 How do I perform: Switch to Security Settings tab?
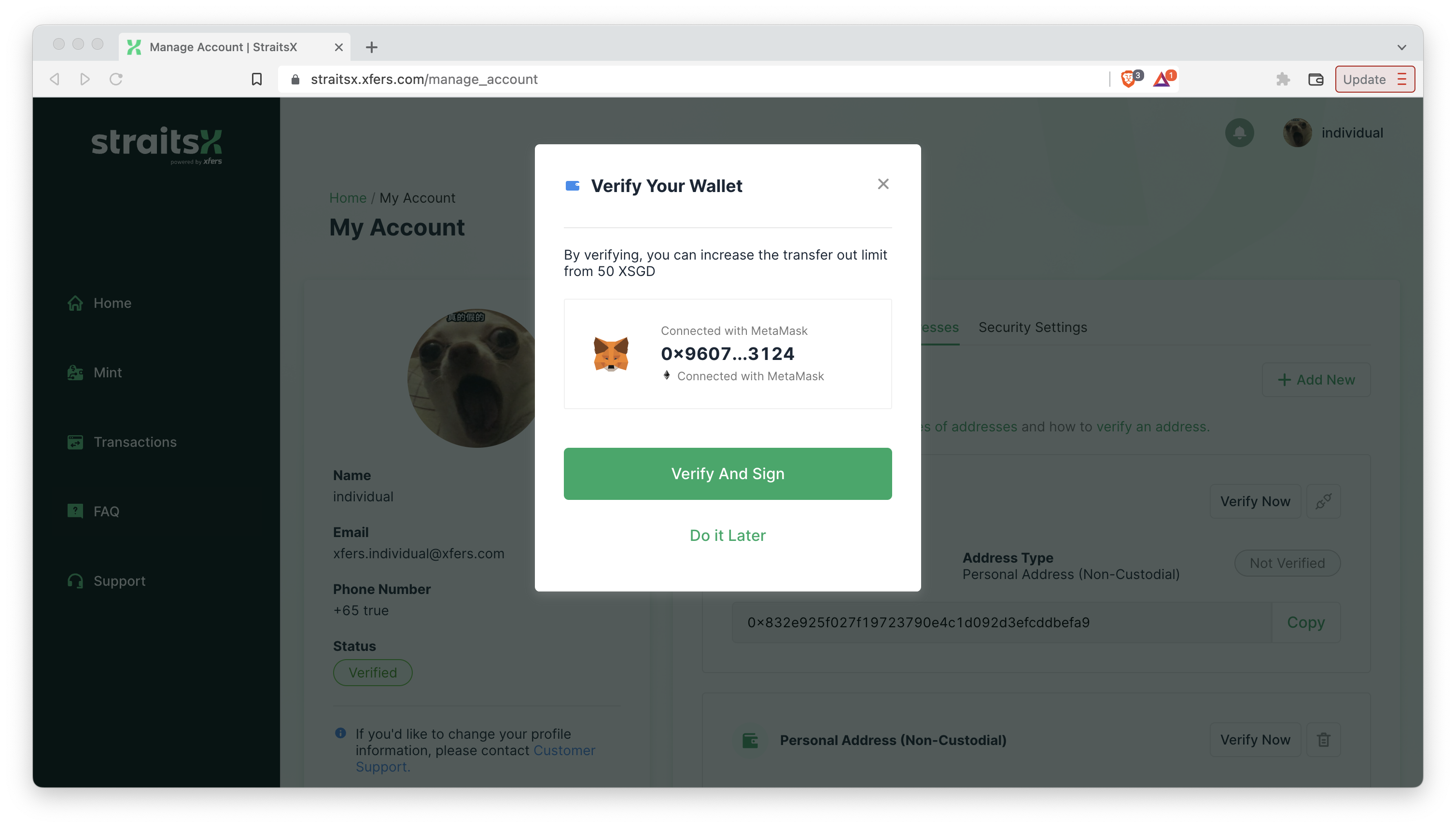1033,327
